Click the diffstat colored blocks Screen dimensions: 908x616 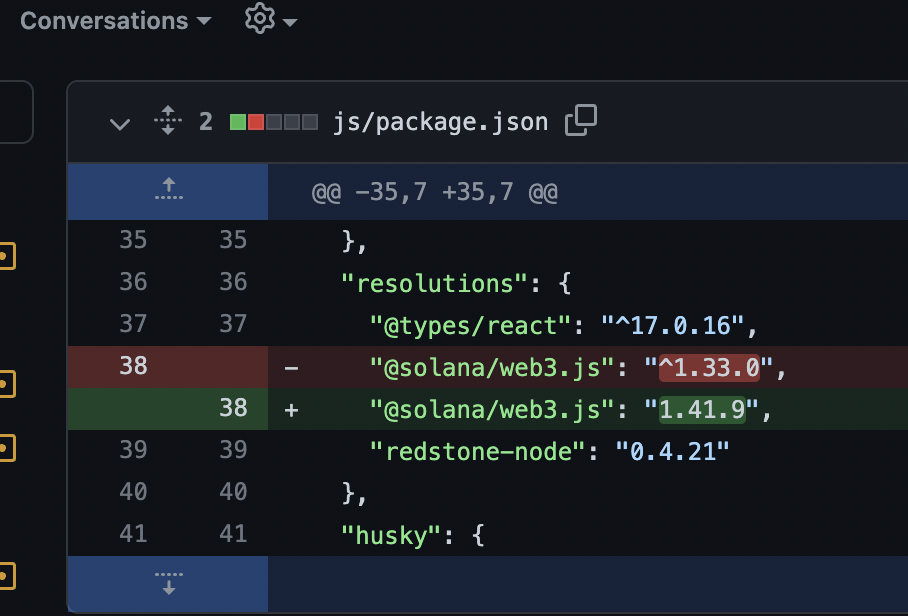point(274,122)
